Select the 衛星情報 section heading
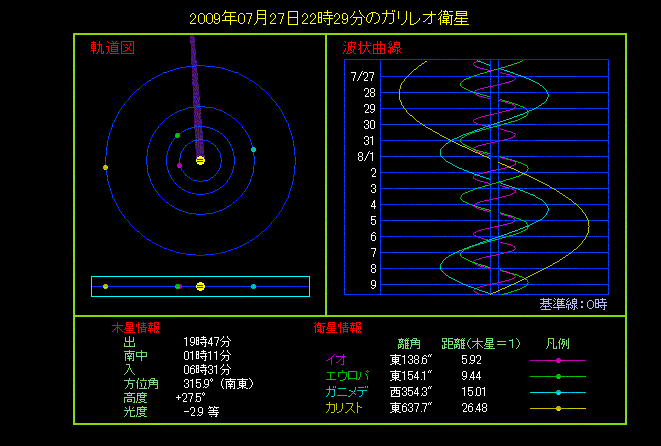The height and width of the screenshot is (446, 661). pyautogui.click(x=338, y=327)
